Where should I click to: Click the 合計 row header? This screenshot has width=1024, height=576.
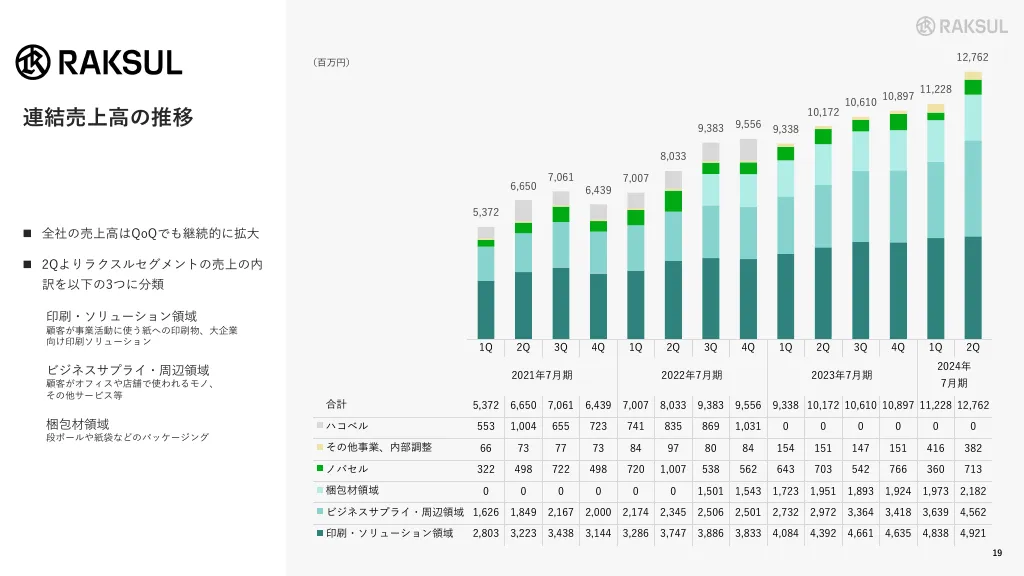pyautogui.click(x=336, y=404)
